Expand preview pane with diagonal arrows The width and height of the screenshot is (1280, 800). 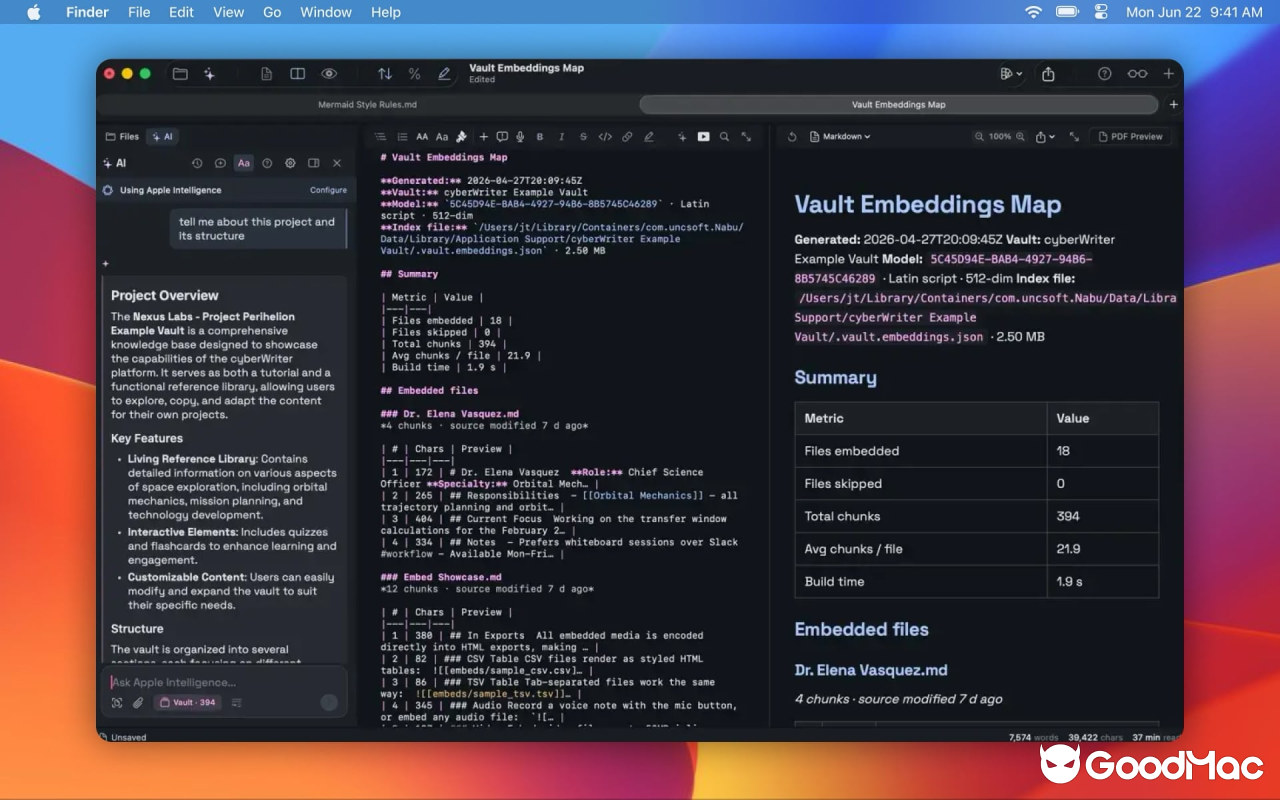tap(1074, 137)
